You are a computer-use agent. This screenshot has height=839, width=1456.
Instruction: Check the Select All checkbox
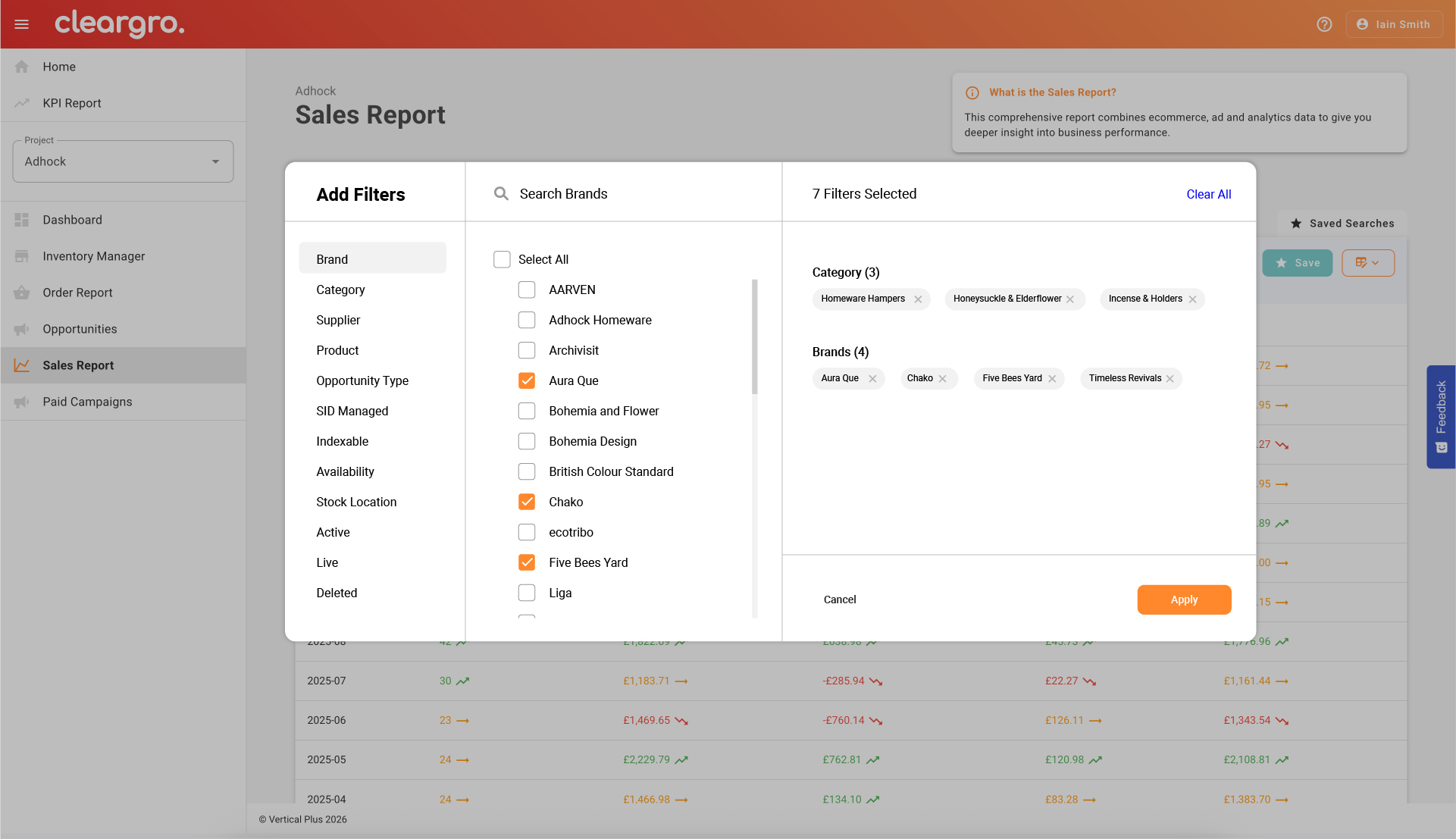(x=502, y=259)
